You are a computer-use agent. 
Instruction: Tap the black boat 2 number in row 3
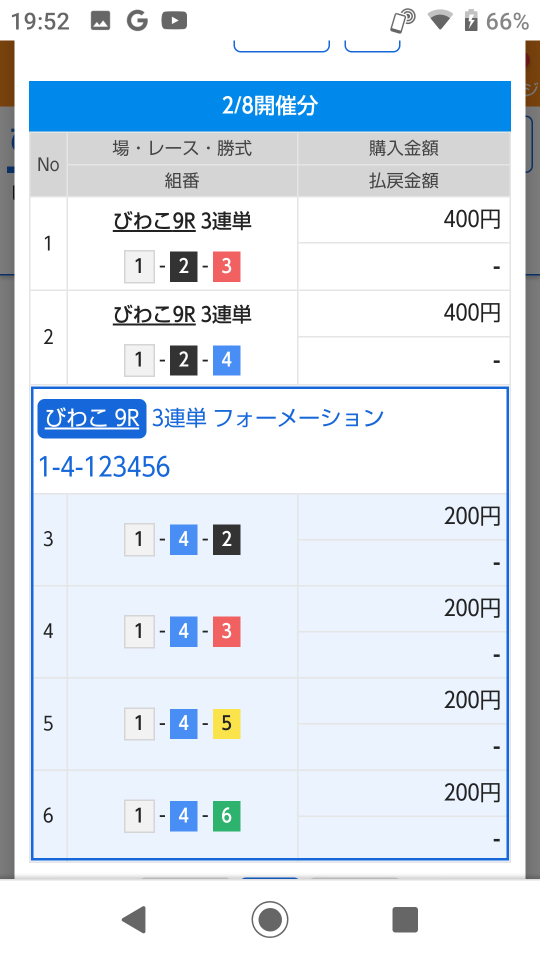point(227,539)
